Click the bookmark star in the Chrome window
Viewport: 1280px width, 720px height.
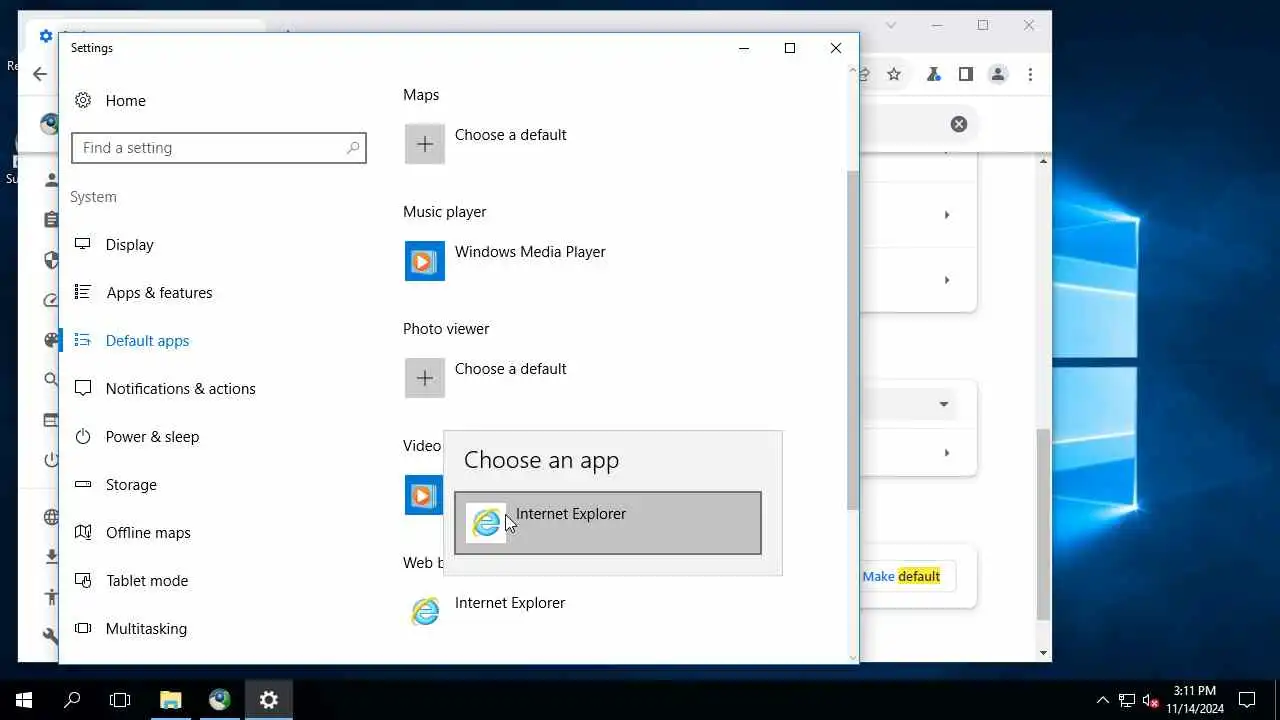click(x=894, y=74)
